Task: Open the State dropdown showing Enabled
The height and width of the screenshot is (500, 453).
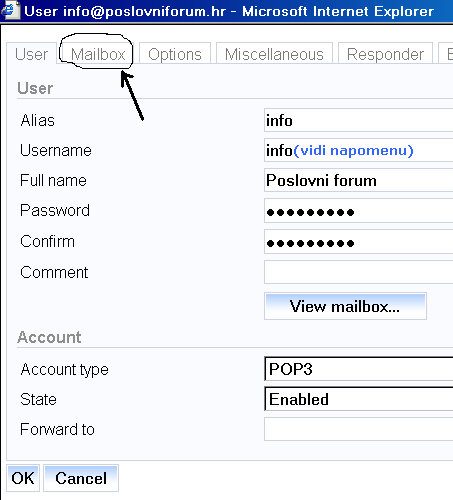Action: [359, 399]
